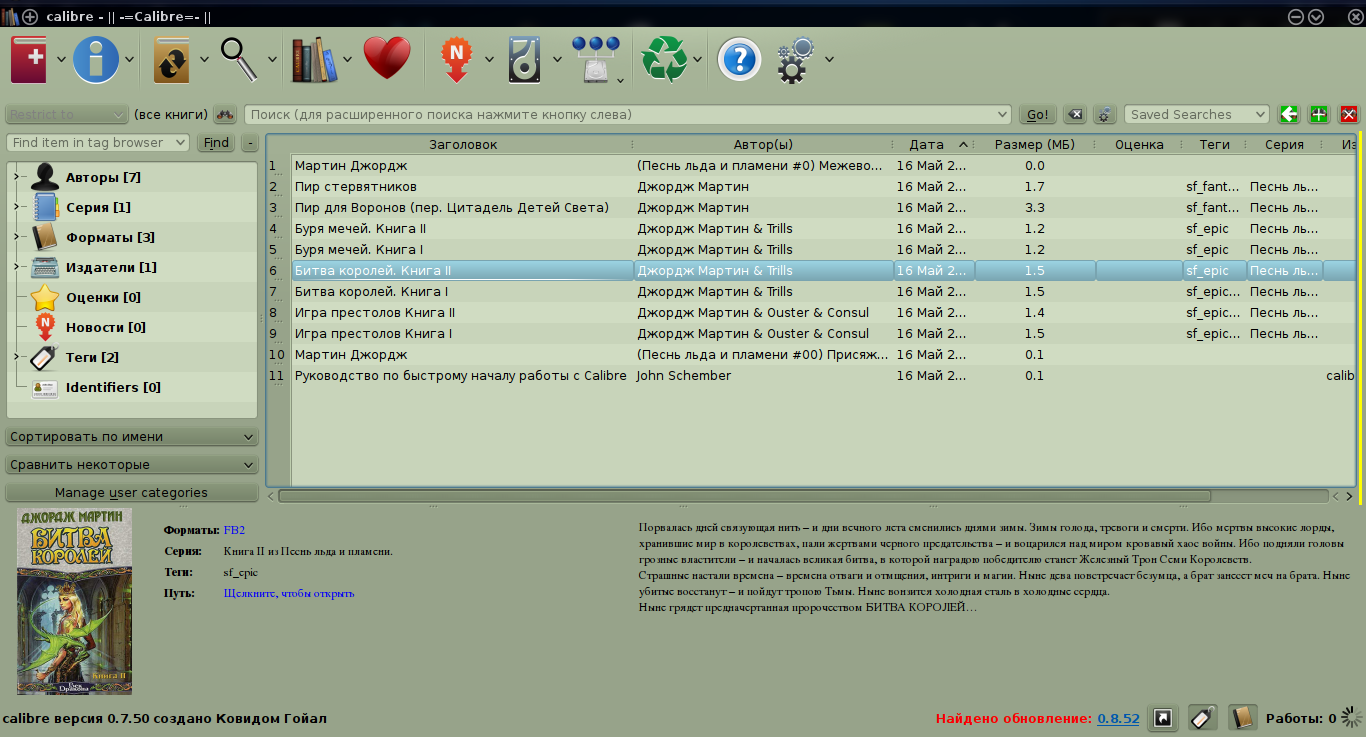Open dropdown arrow next to Add books
This screenshot has width=1366, height=737.
point(61,60)
